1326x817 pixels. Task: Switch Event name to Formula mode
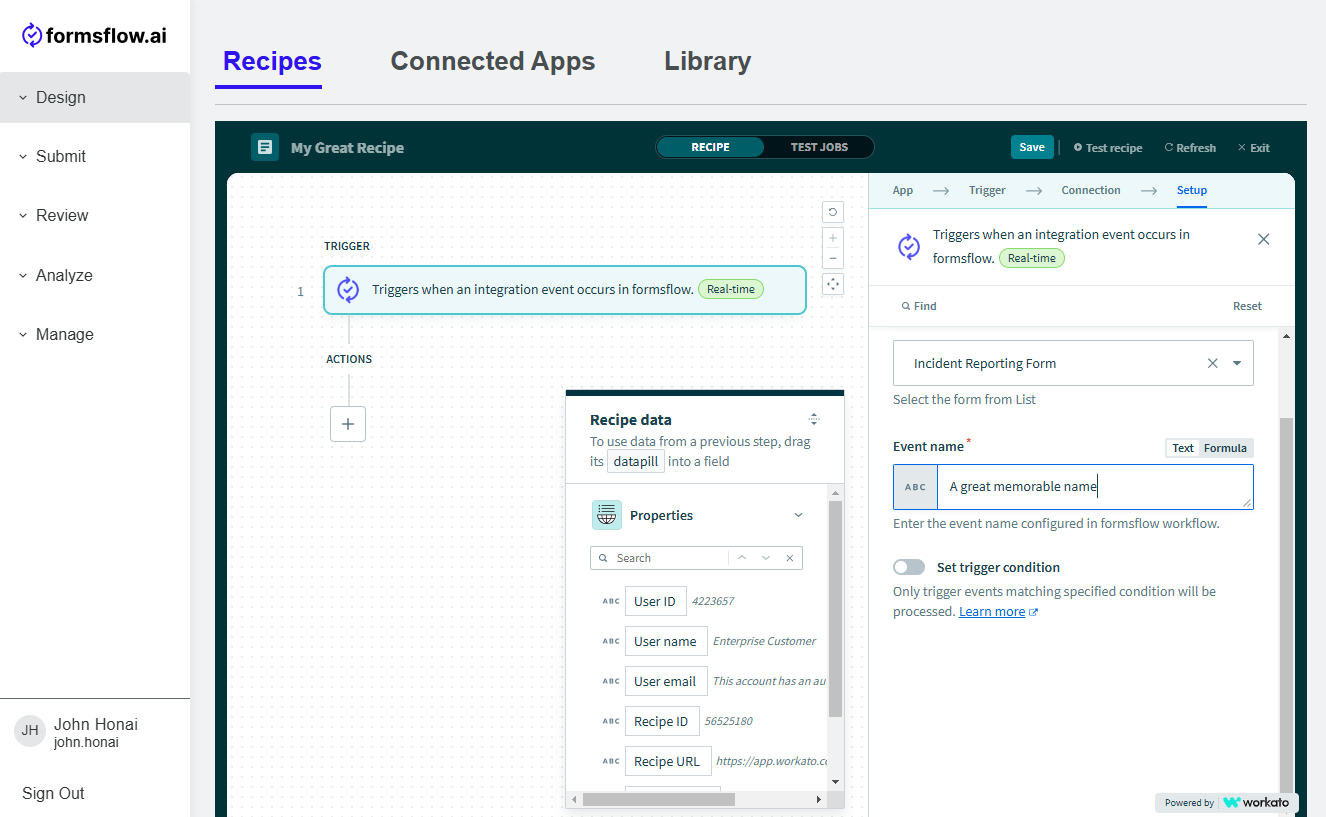(1225, 448)
